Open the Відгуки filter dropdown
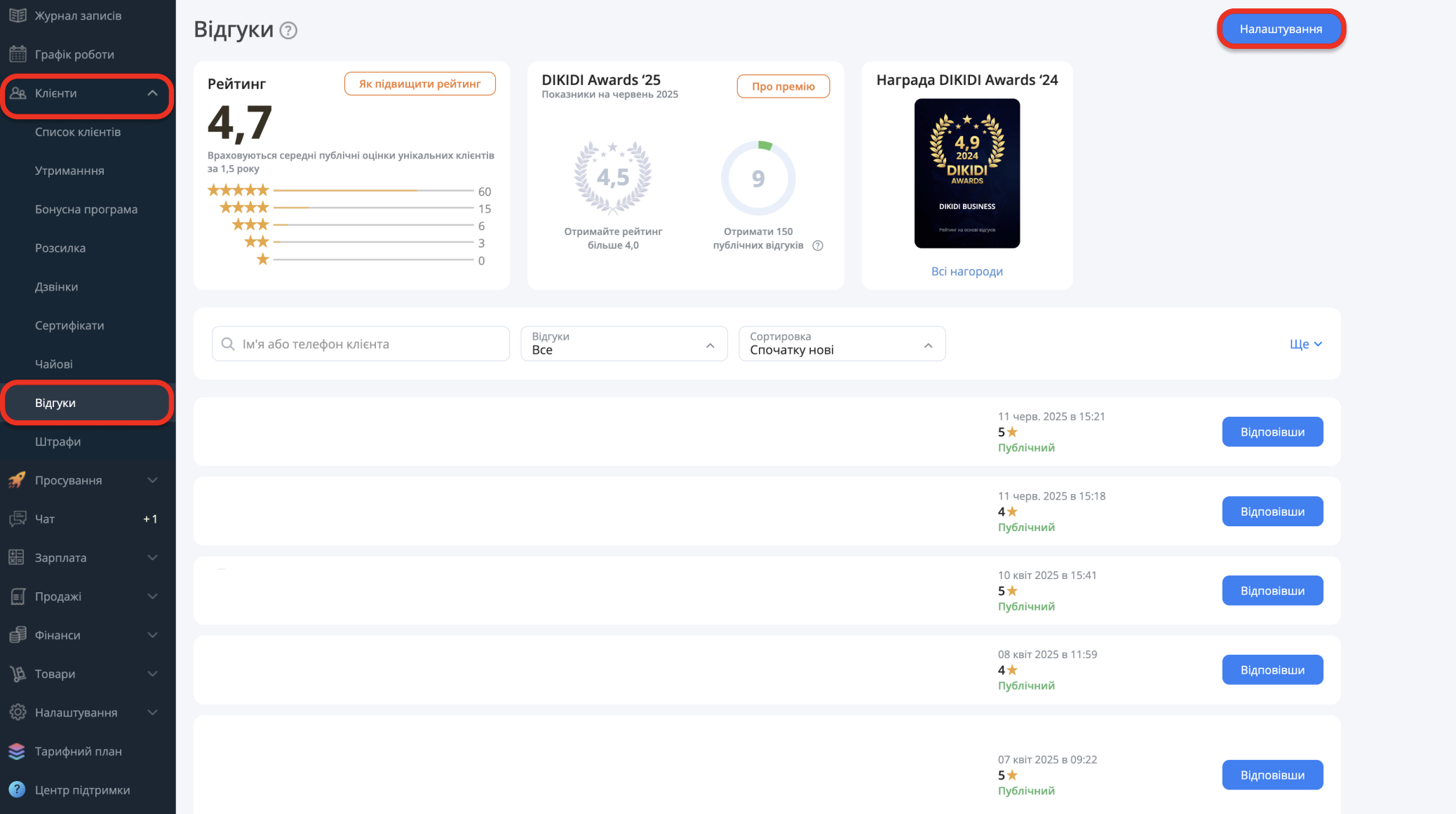The image size is (1456, 814). point(623,344)
